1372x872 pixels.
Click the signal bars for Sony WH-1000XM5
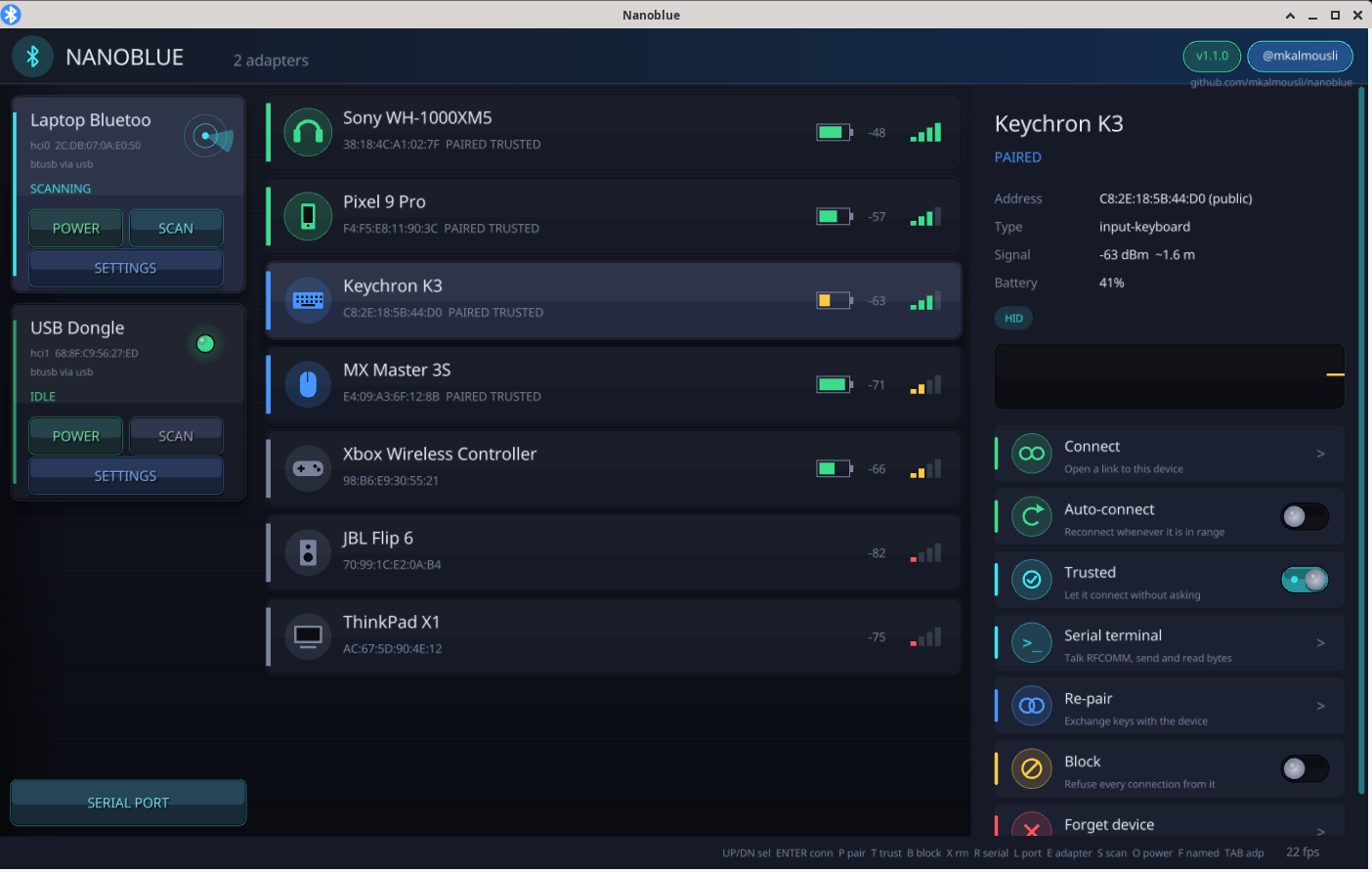click(925, 132)
